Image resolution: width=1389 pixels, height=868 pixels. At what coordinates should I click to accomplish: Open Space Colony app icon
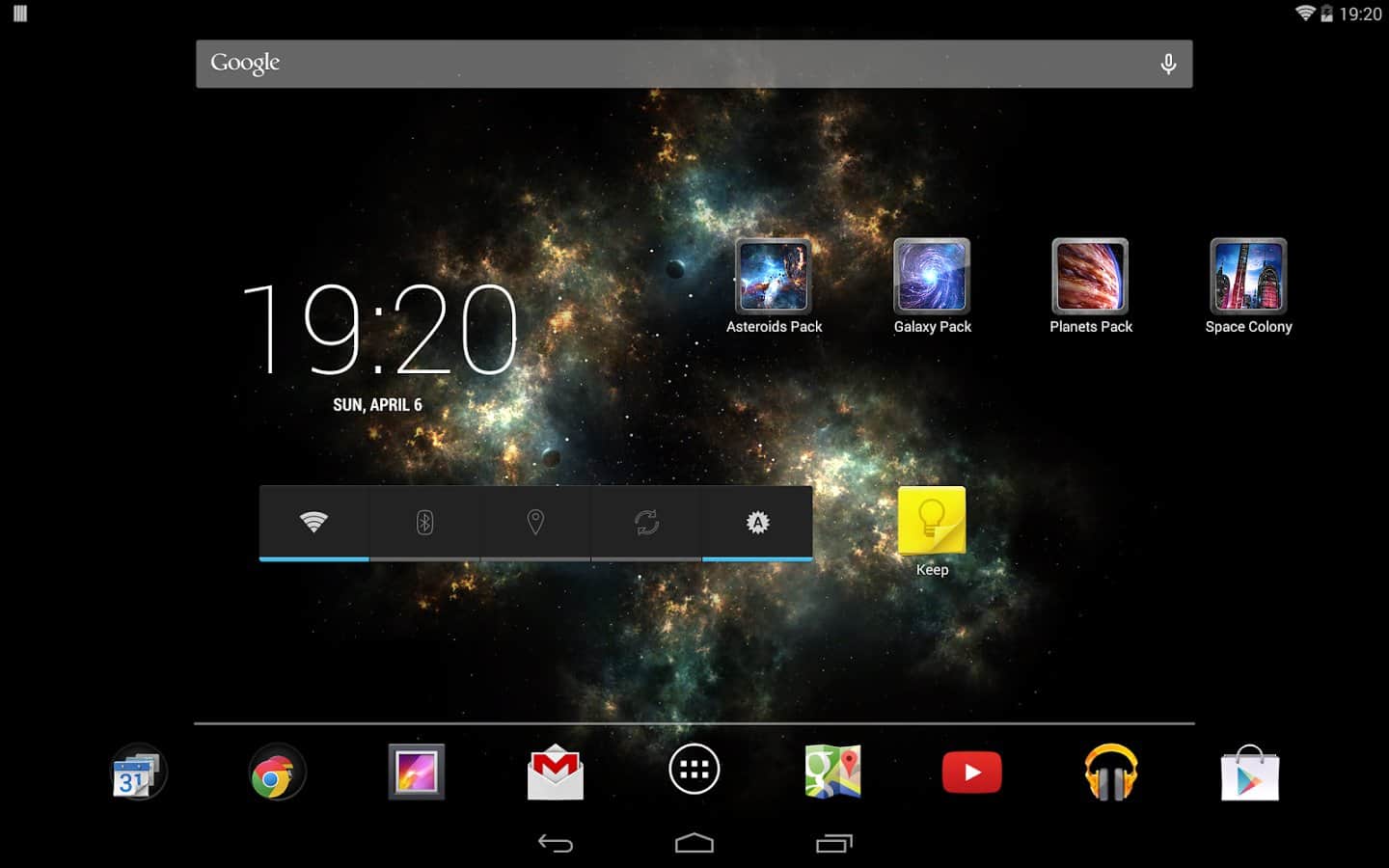point(1248,277)
